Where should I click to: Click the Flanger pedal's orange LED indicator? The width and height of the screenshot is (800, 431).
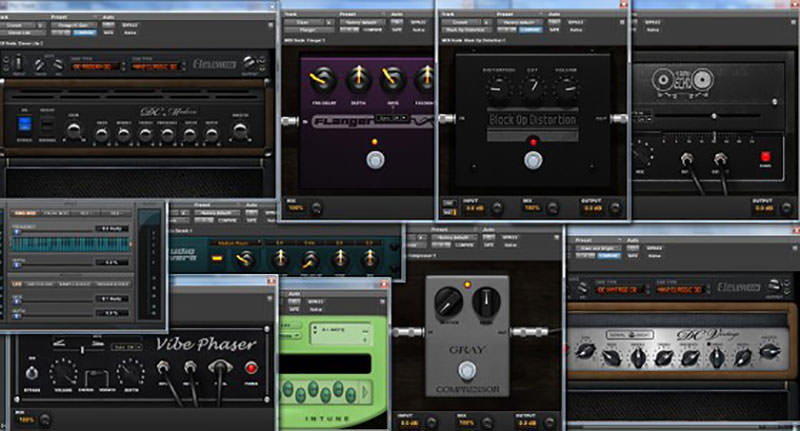tap(375, 142)
